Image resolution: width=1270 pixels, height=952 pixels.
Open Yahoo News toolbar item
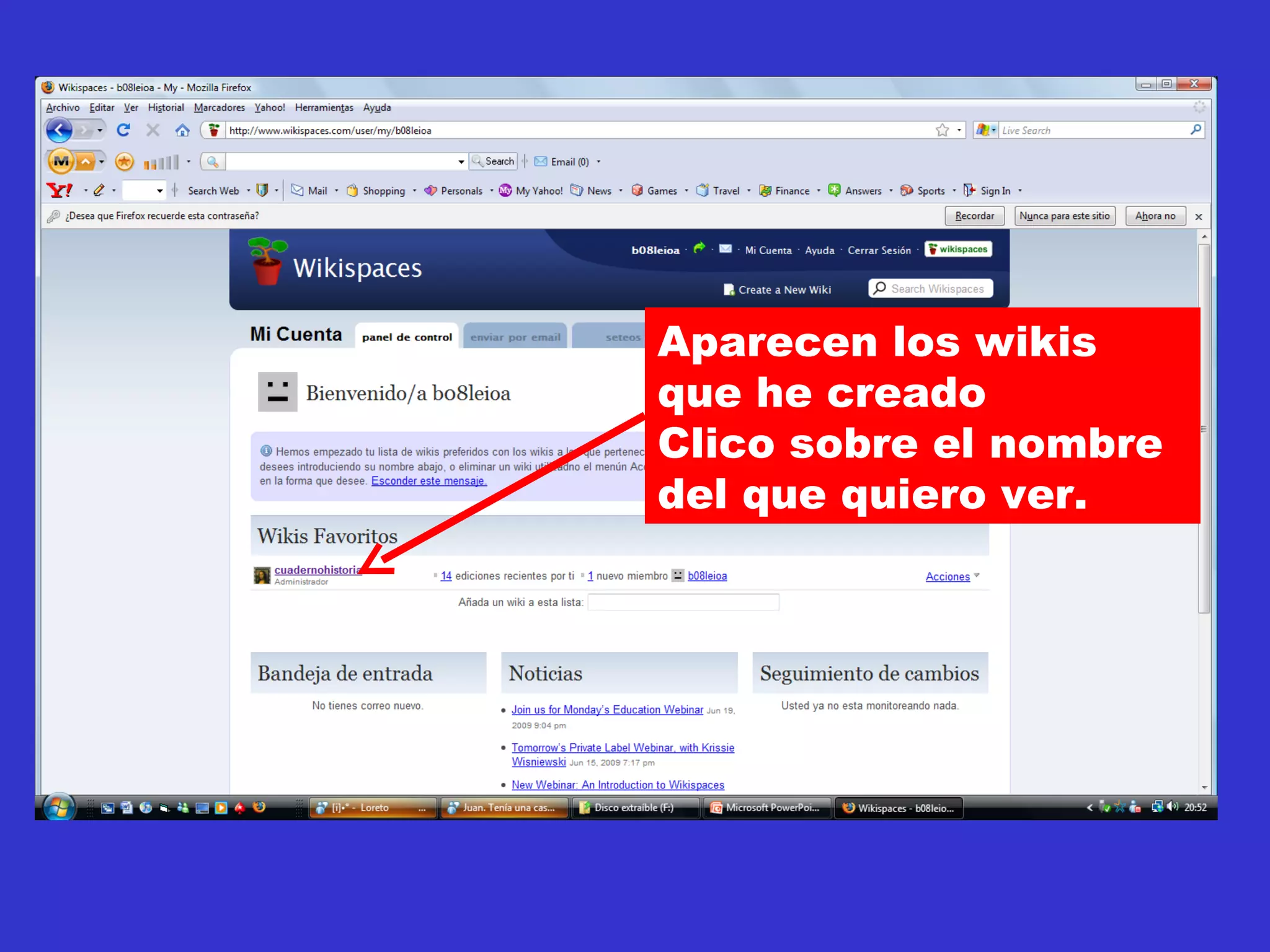(x=591, y=191)
